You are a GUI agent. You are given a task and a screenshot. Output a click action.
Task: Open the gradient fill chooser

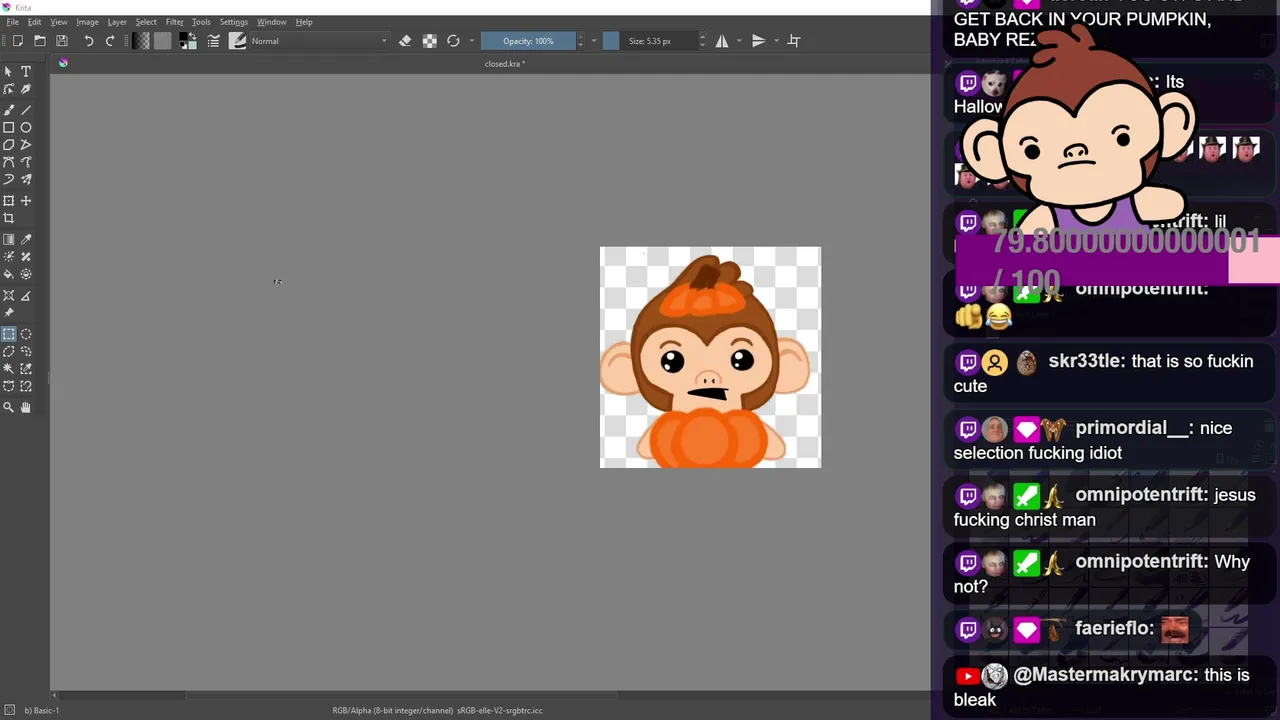point(141,41)
